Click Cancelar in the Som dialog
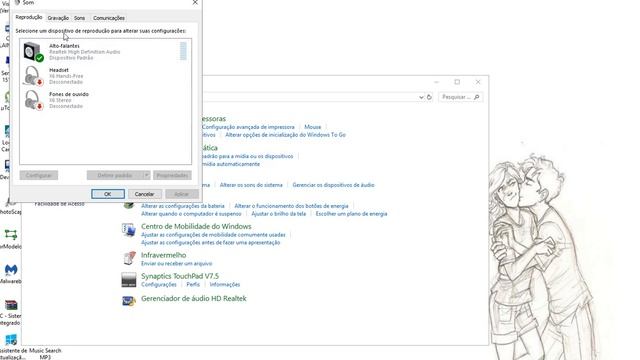The width and height of the screenshot is (640, 360). point(144,194)
